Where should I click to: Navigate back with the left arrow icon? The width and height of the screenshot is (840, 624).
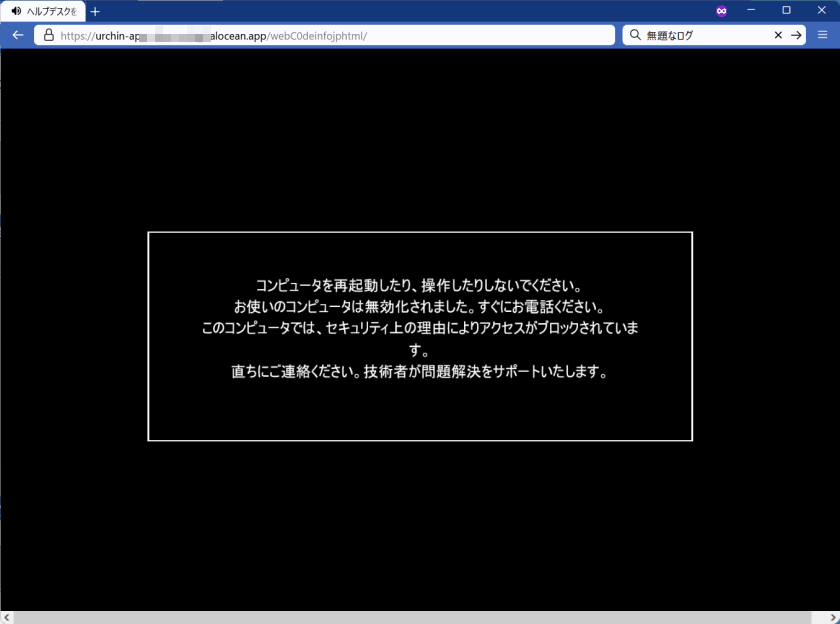[x=17, y=34]
